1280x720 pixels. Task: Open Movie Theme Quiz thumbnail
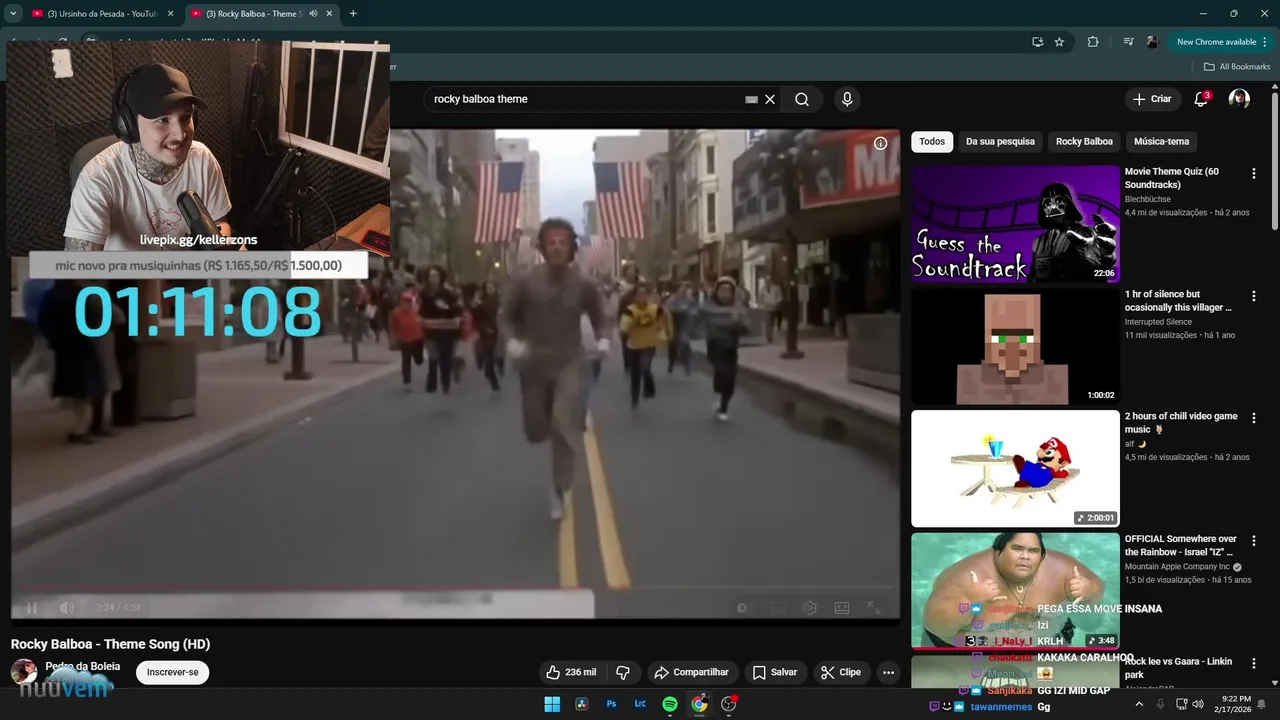[x=1015, y=224]
